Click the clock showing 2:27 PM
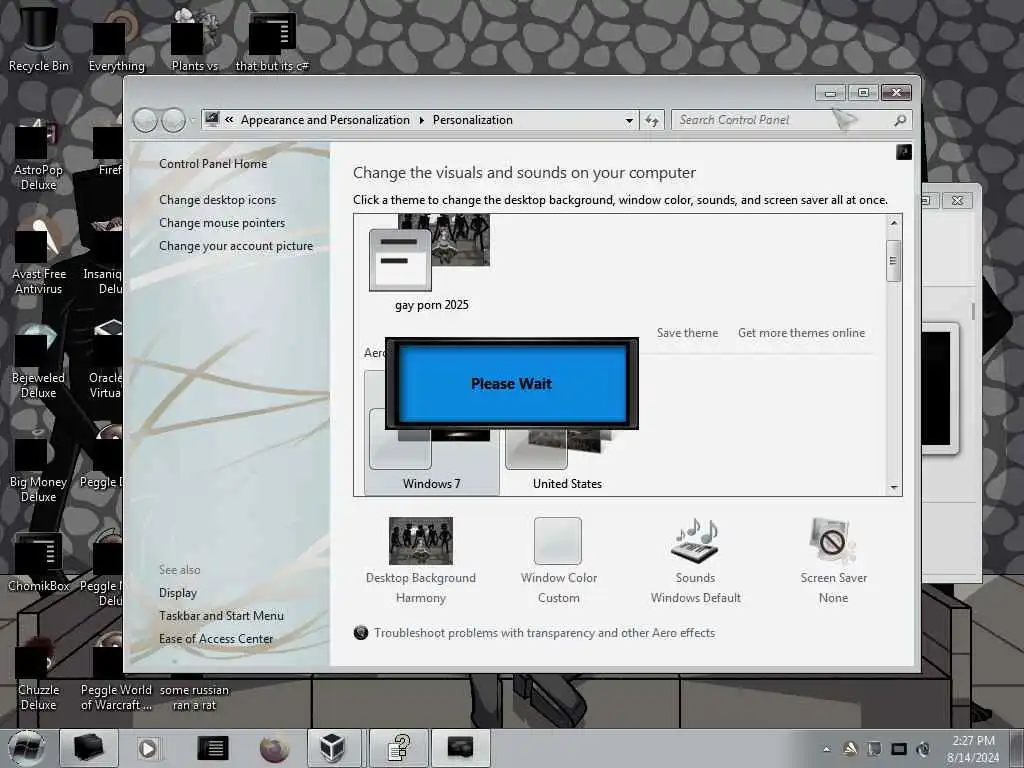The height and width of the screenshot is (768, 1024). pyautogui.click(x=972, y=749)
